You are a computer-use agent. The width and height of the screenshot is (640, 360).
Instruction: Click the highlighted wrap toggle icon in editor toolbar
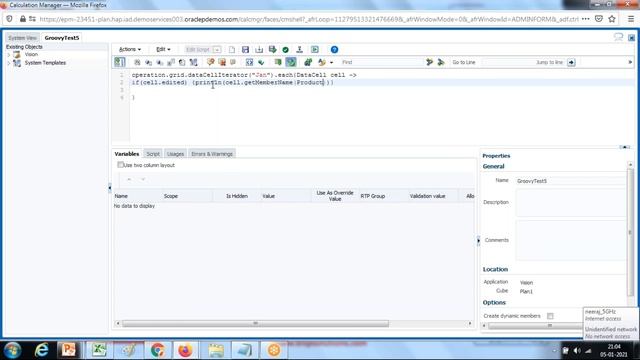click(x=291, y=62)
